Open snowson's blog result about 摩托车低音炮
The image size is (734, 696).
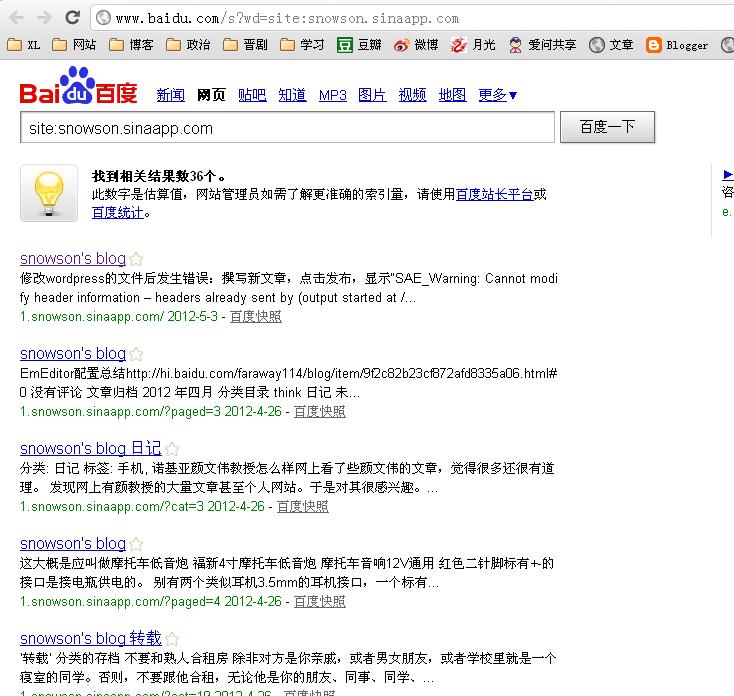click(73, 543)
